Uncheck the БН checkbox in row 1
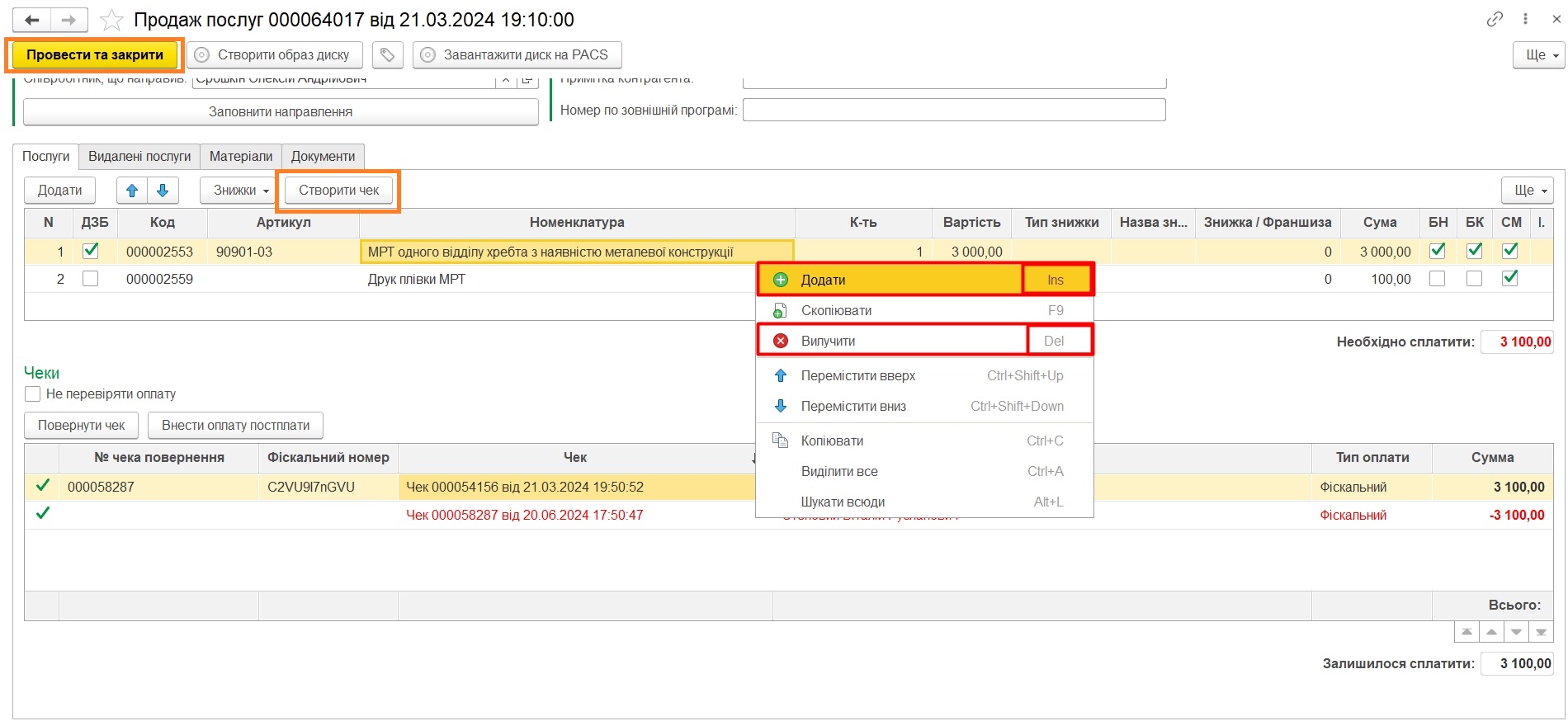 [1437, 251]
